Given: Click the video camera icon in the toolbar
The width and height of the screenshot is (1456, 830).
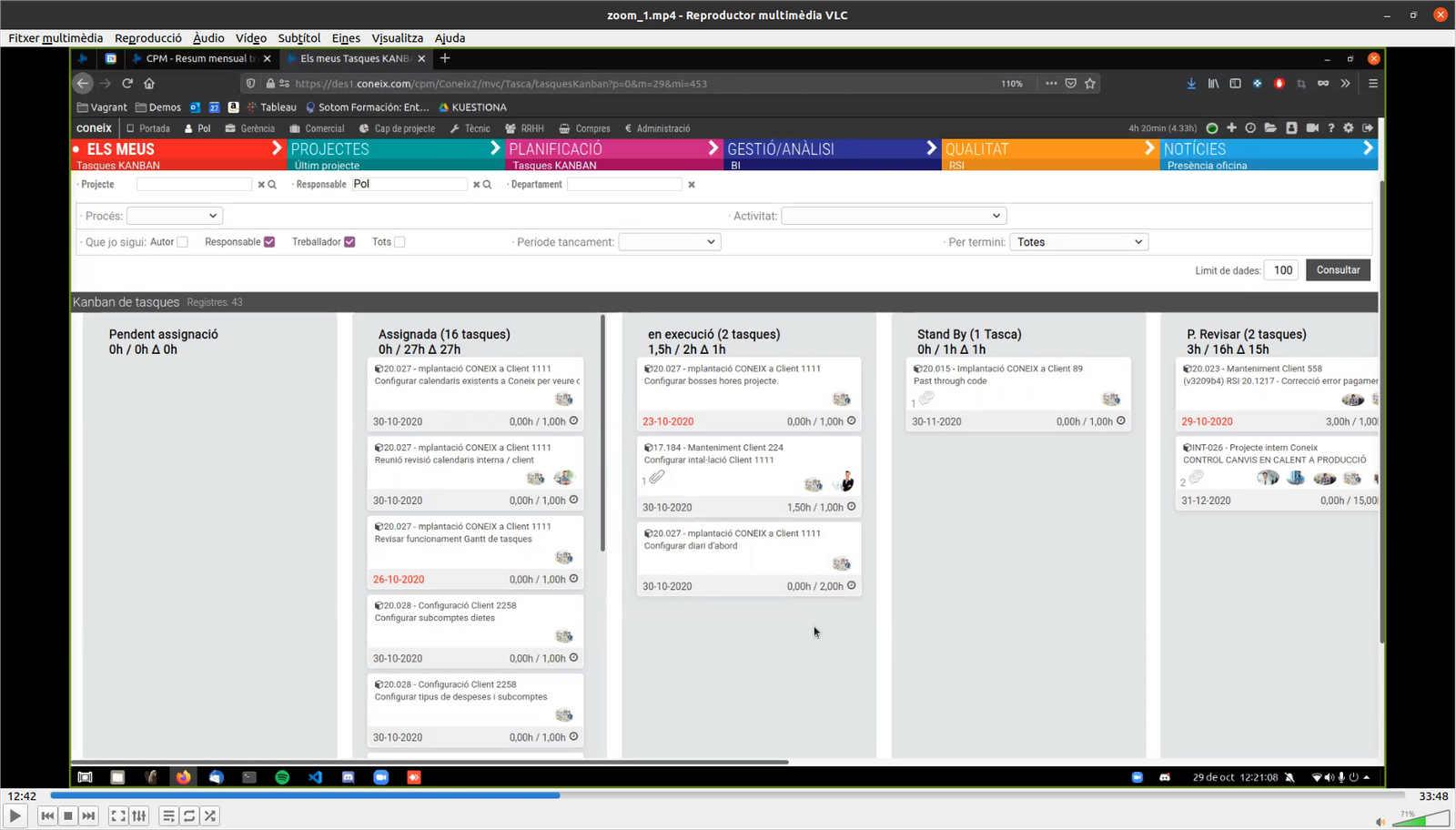Looking at the screenshot, I should click(1312, 128).
